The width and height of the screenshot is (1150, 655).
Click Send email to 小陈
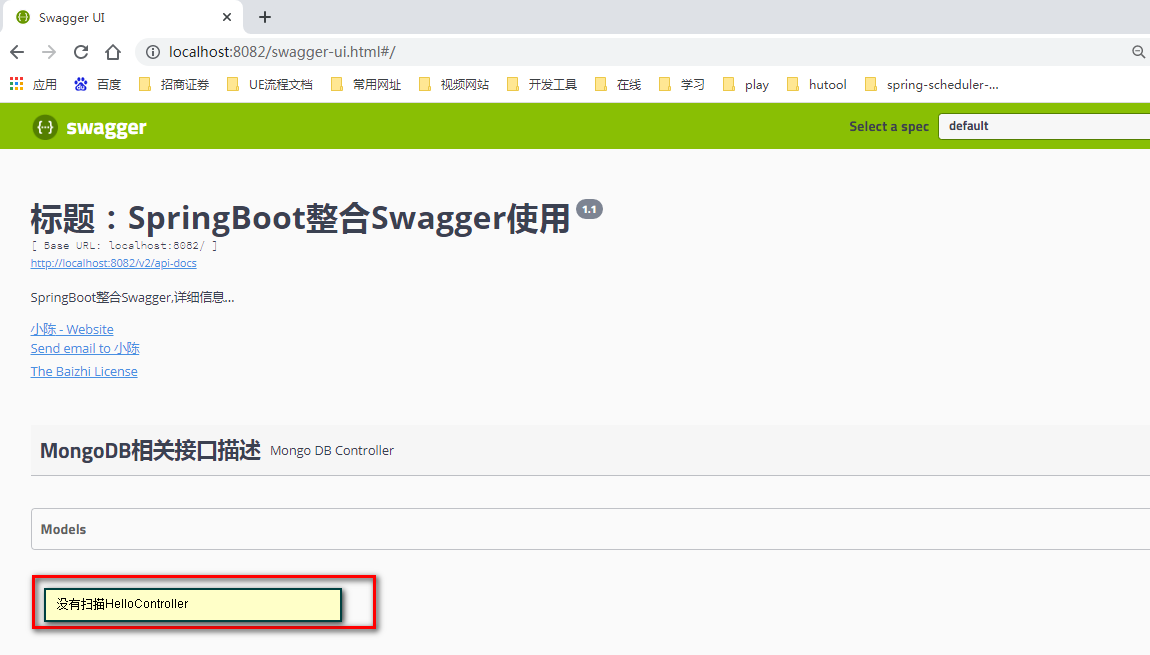(x=85, y=348)
